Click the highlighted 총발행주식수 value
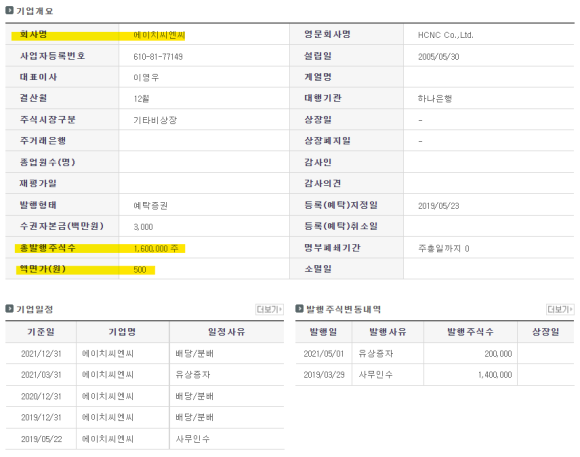 pos(156,249)
